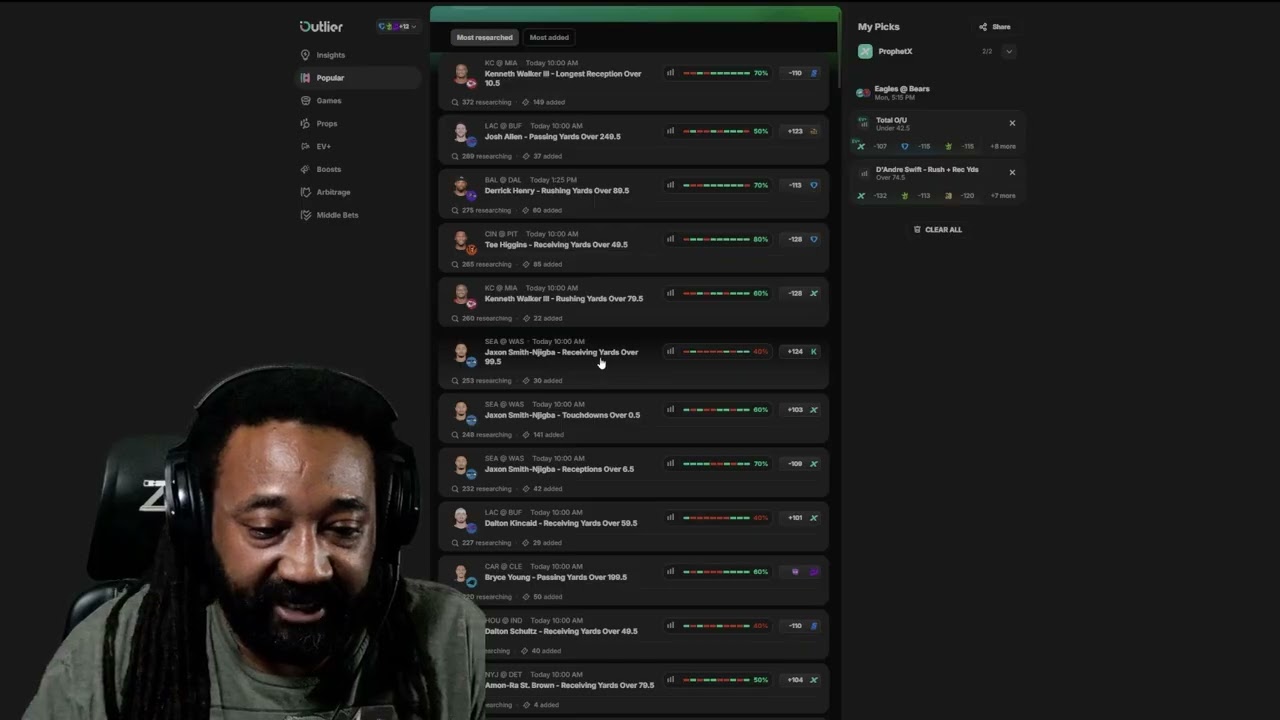The width and height of the screenshot is (1280, 720).
Task: Click the -113 odds for Derrick Henry
Action: tap(802, 185)
